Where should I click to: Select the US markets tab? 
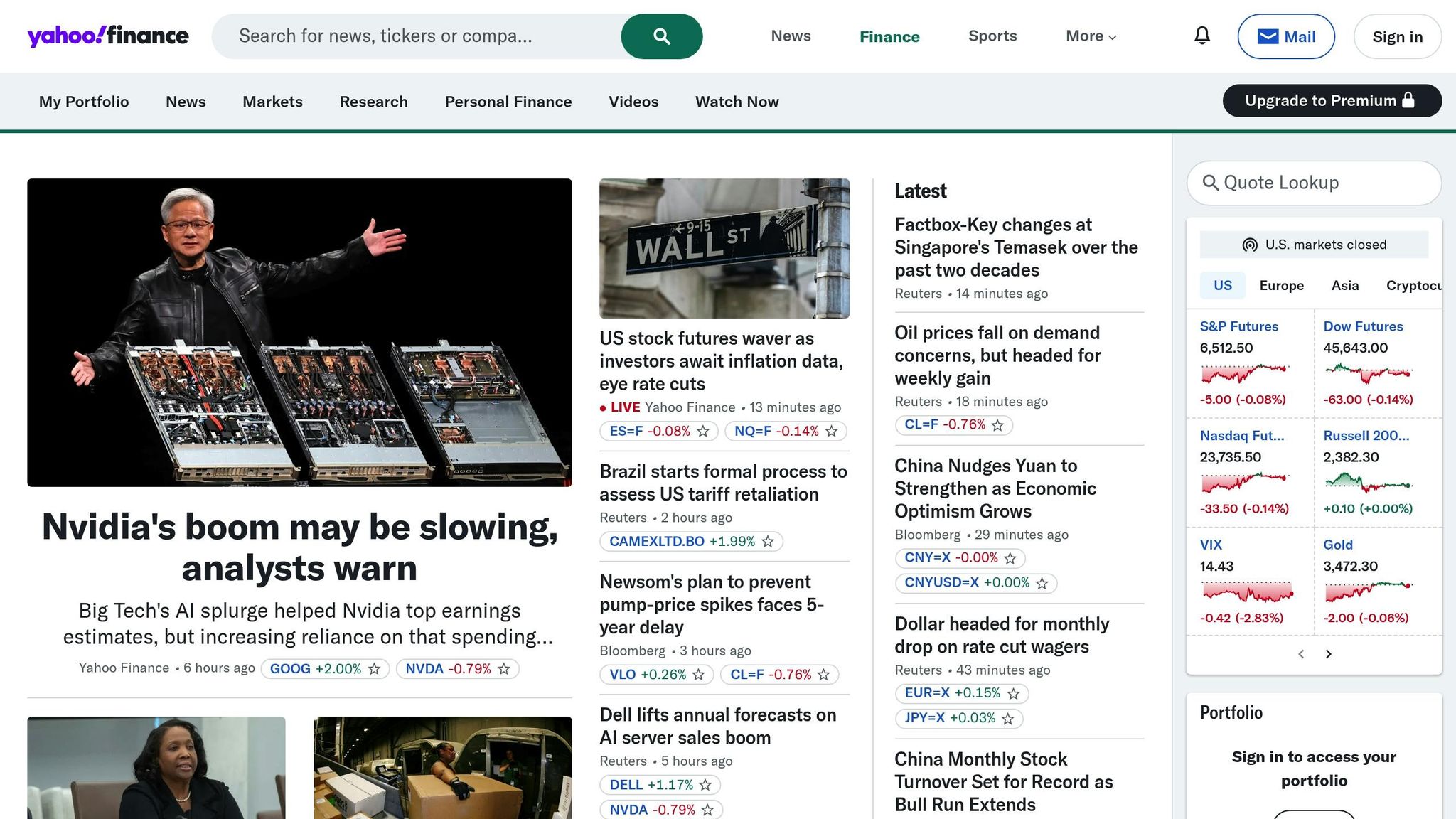[x=1223, y=285]
